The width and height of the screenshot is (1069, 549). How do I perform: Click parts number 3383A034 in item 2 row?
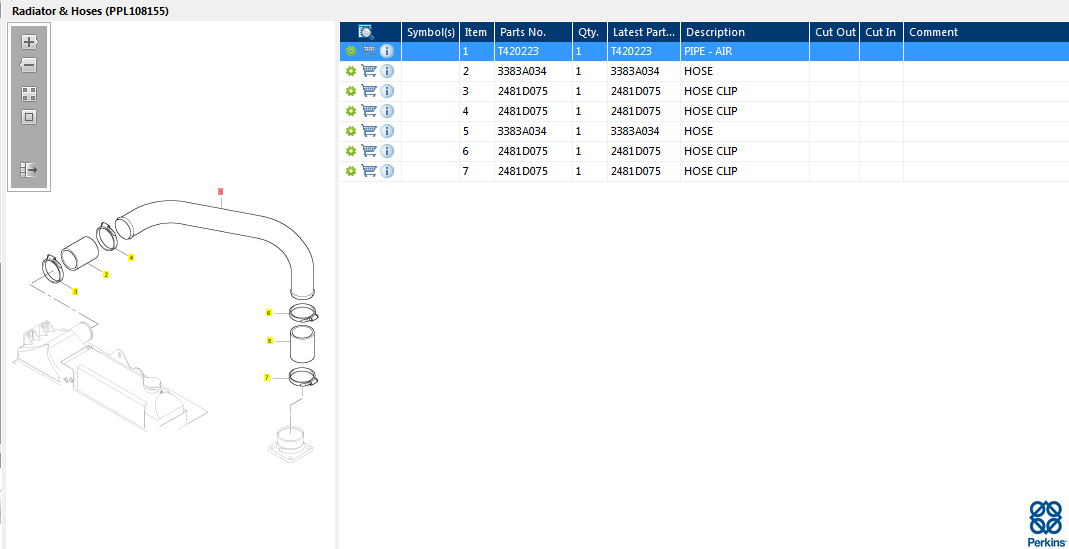pyautogui.click(x=522, y=71)
